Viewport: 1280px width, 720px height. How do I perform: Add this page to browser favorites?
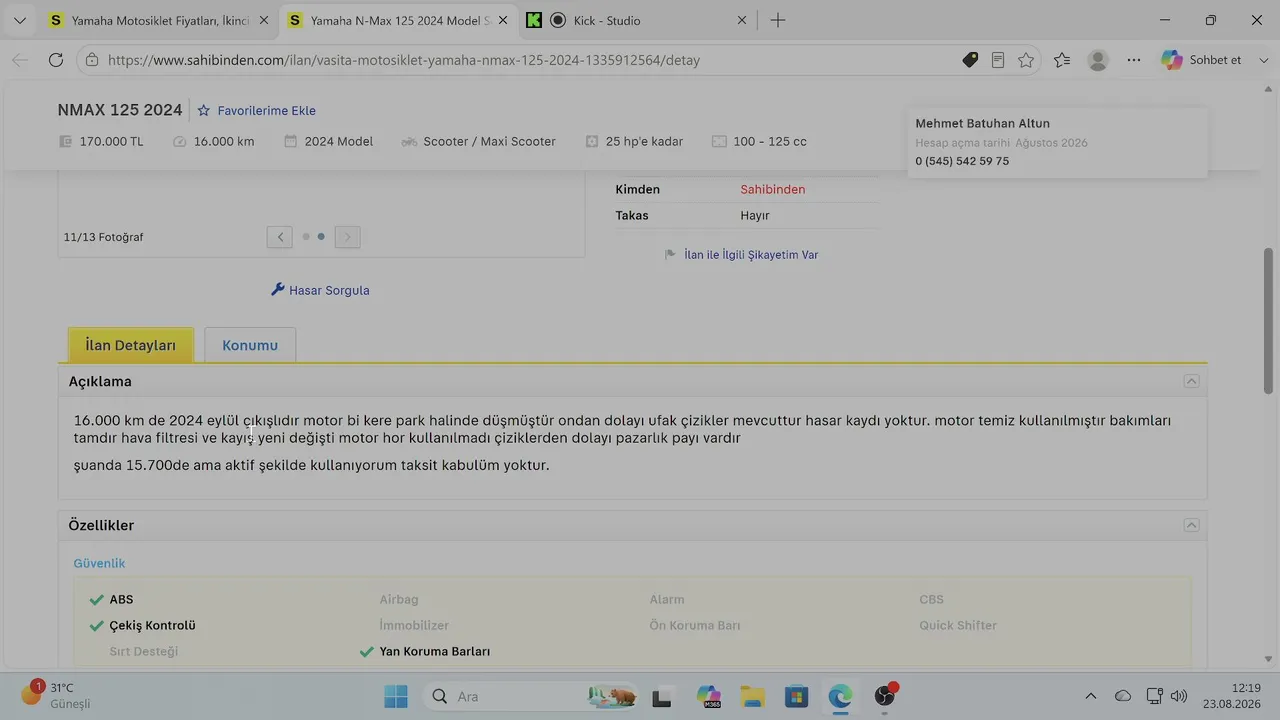tap(1026, 60)
